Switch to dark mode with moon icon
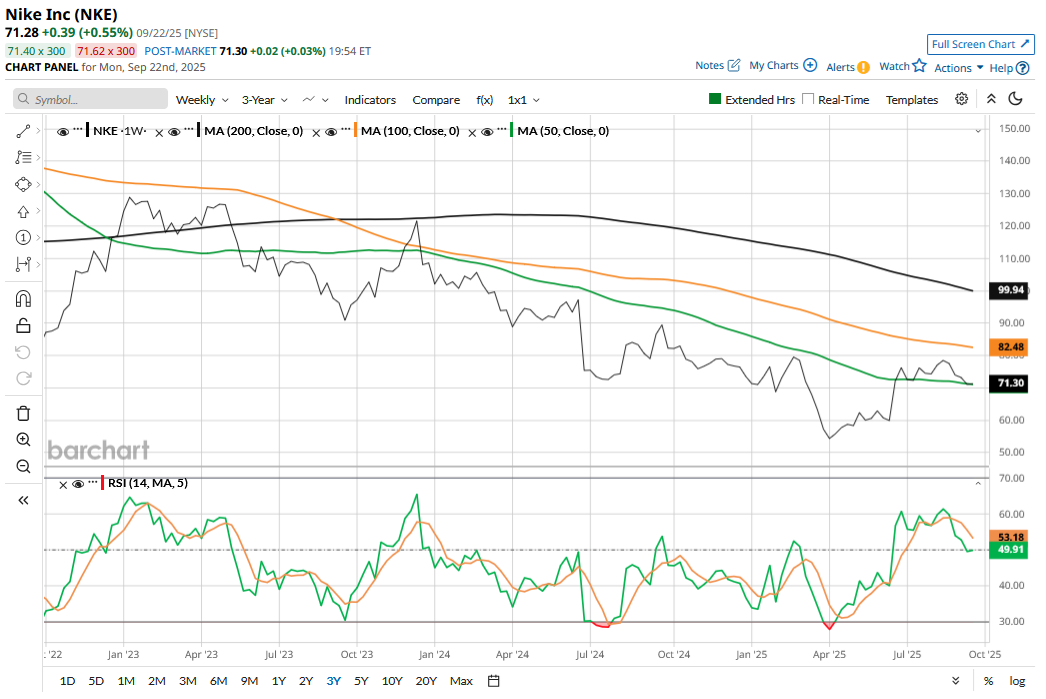This screenshot has width=1046, height=699. [1016, 99]
